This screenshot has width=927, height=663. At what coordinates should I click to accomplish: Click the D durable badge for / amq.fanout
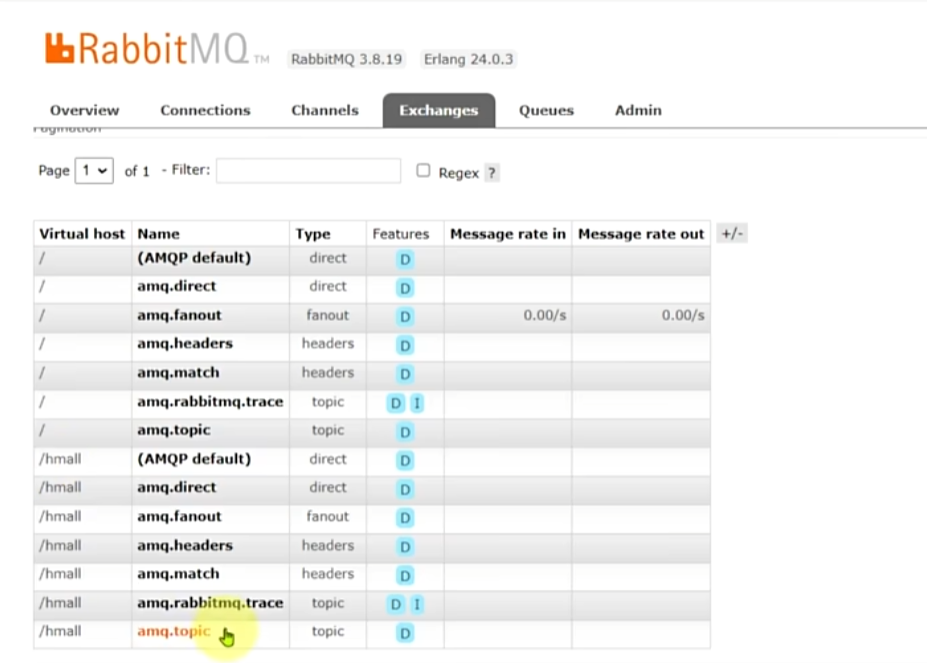tap(405, 316)
